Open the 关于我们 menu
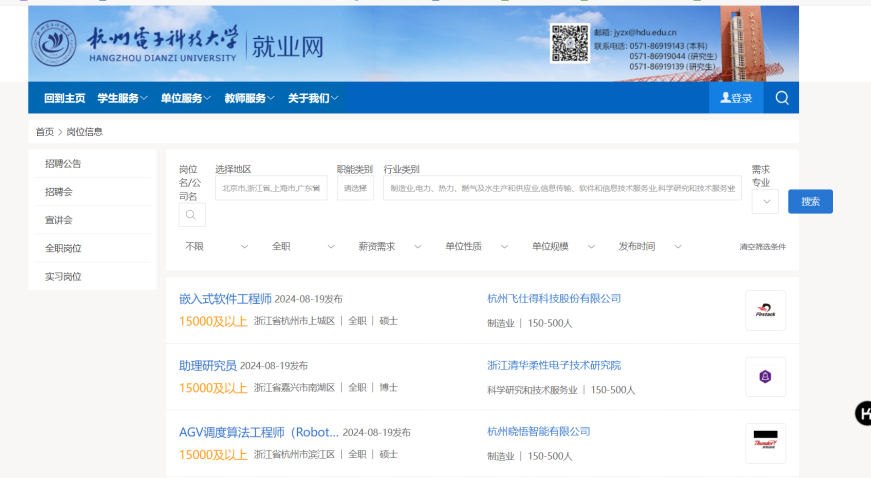871x478 pixels. point(313,98)
